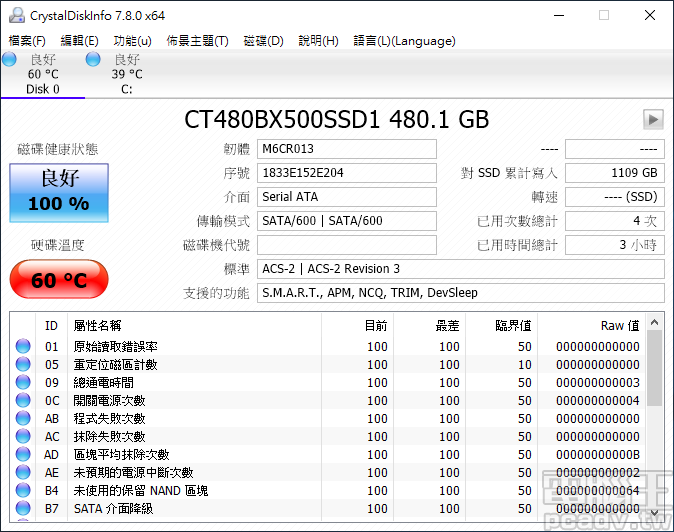674x532 pixels.
Task: Open the 說明(H) menu
Action: tap(319, 41)
